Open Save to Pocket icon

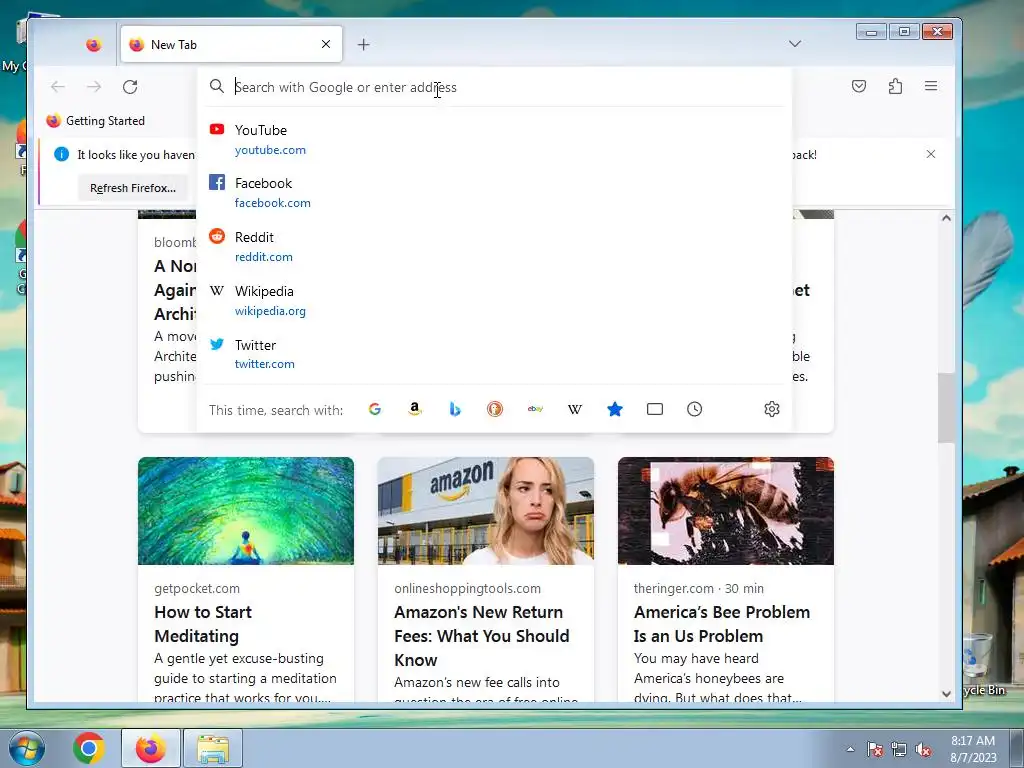(x=859, y=86)
